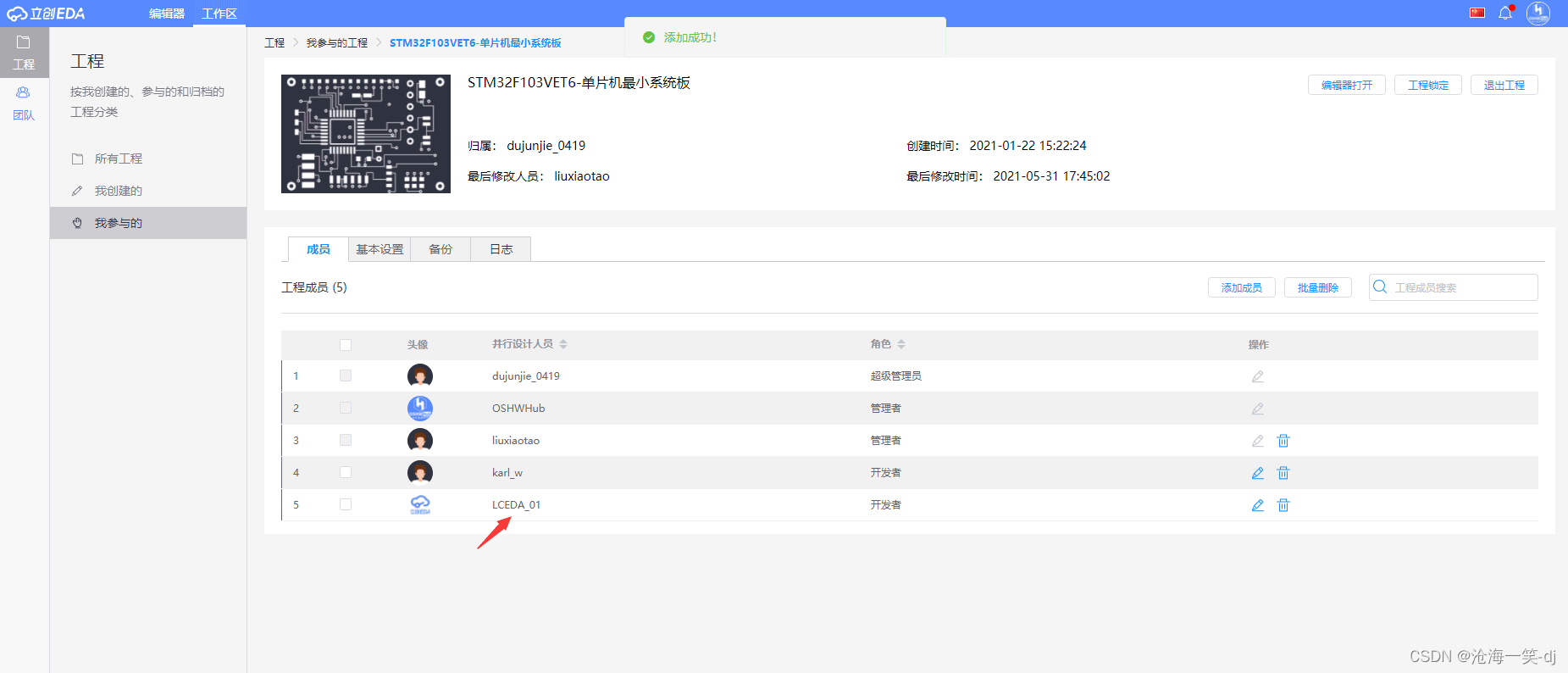Click member name karl_w

pos(507,473)
